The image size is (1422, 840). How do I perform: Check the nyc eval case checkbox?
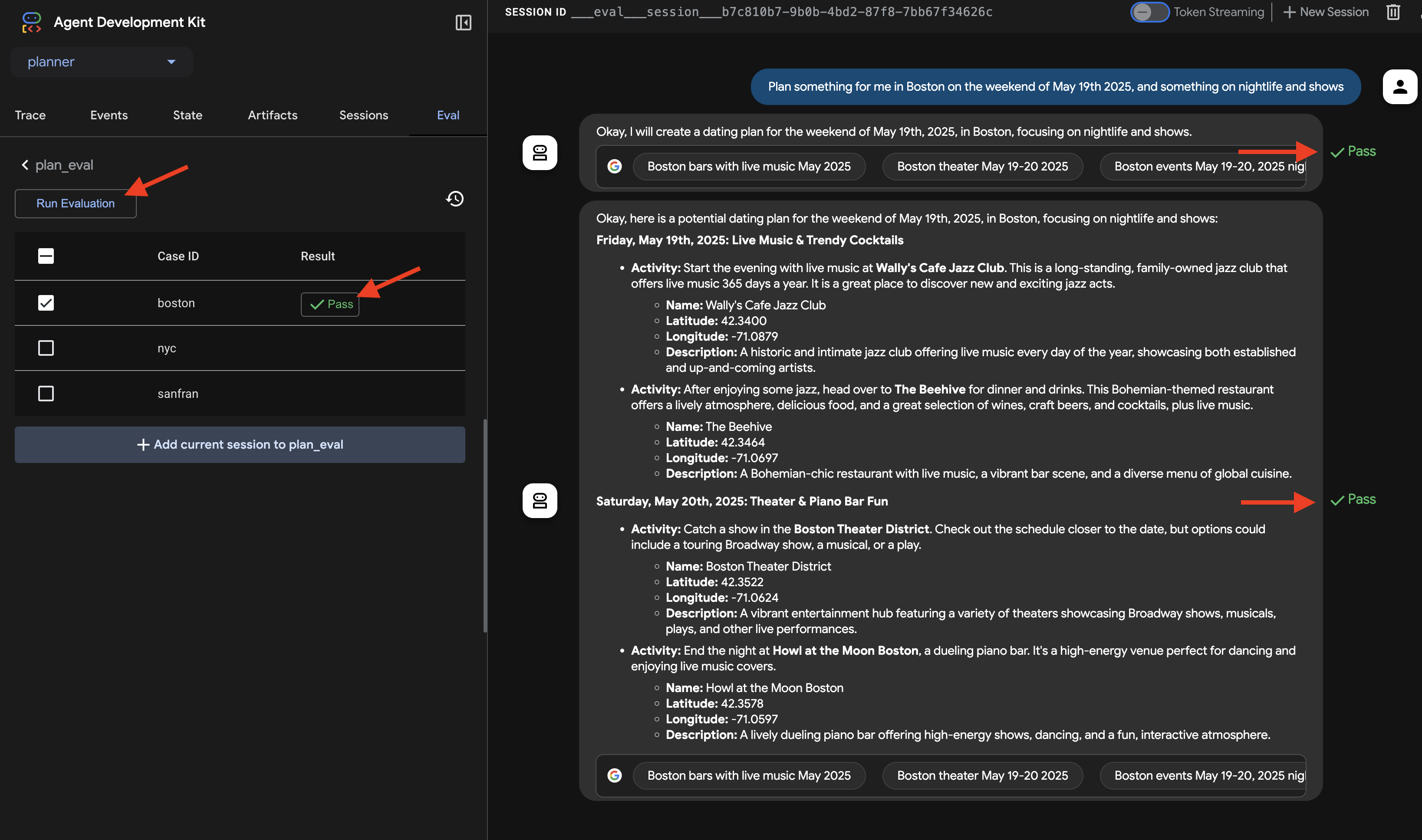click(x=45, y=348)
